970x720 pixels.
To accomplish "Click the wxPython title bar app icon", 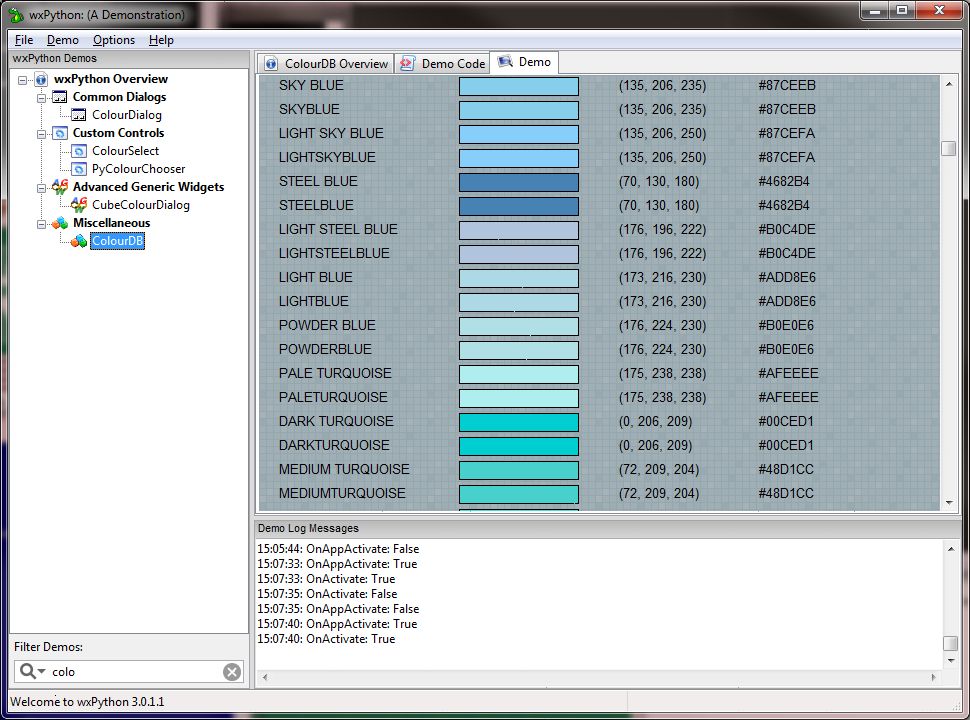I will (15, 14).
